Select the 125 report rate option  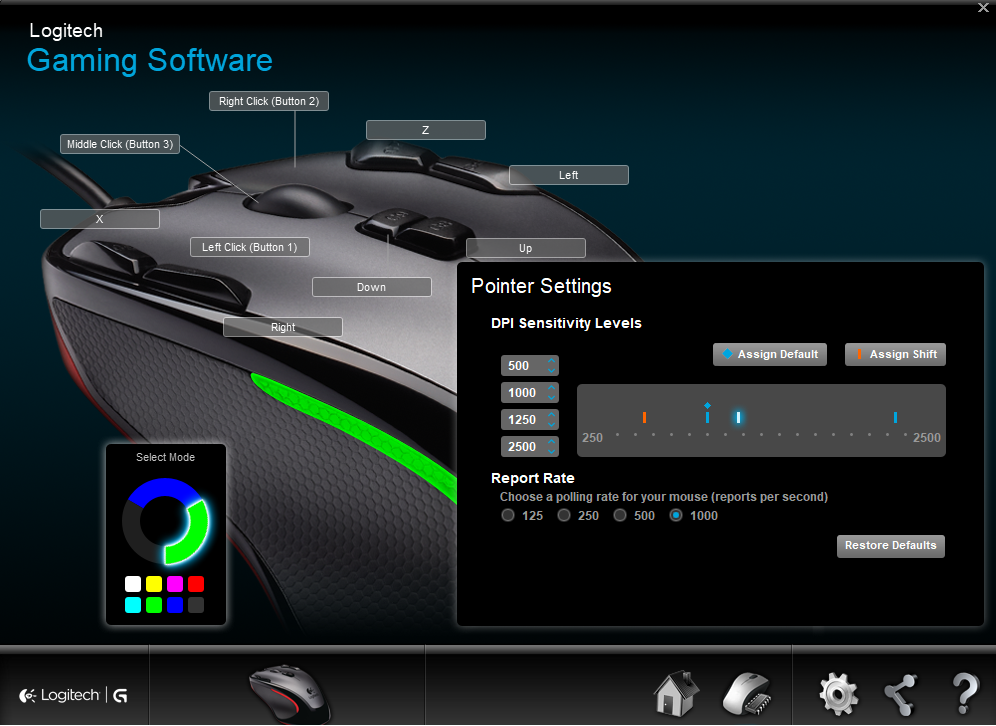508,515
